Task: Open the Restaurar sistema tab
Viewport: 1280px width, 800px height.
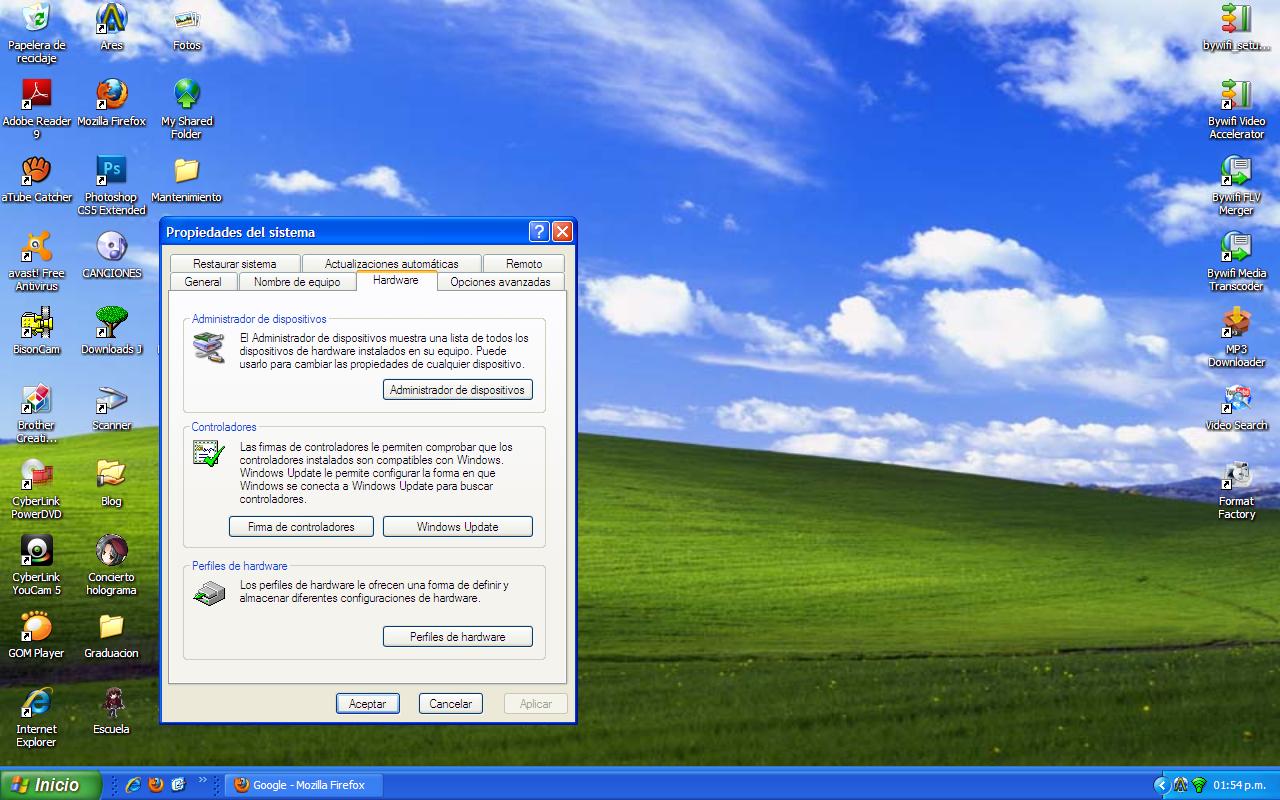Action: (235, 264)
